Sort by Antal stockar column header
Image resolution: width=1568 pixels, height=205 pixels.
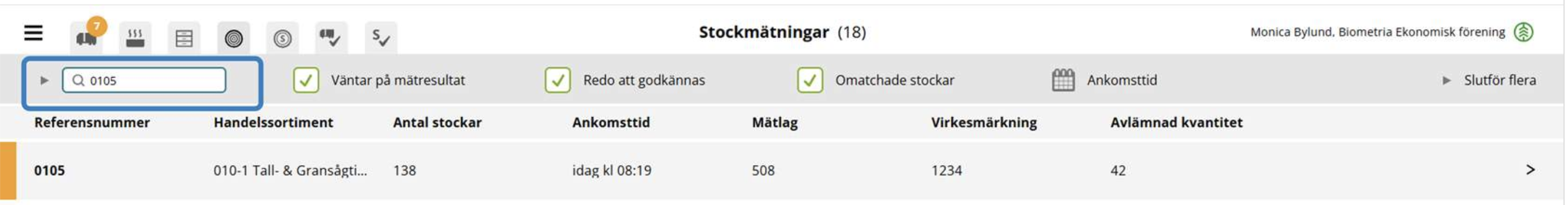[x=437, y=123]
